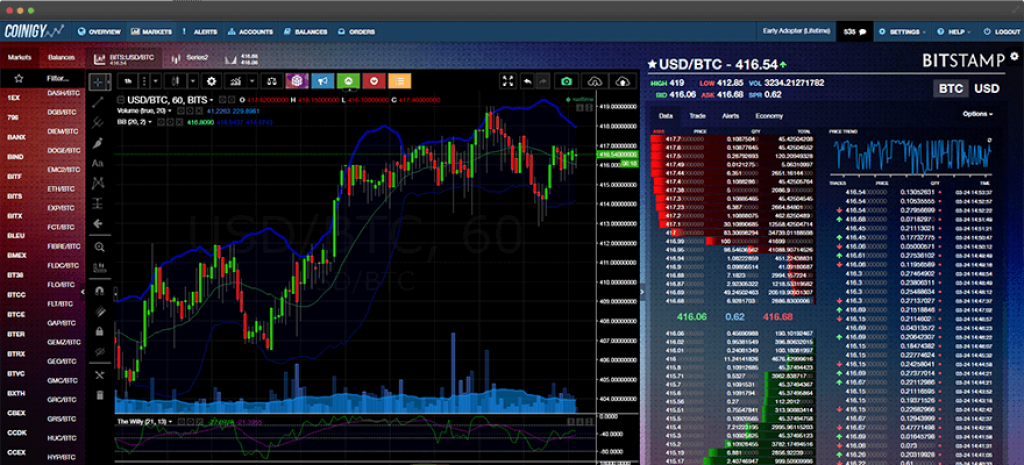The height and width of the screenshot is (465, 1024).
Task: Click the remove drawings trash icon
Action: 99,395
